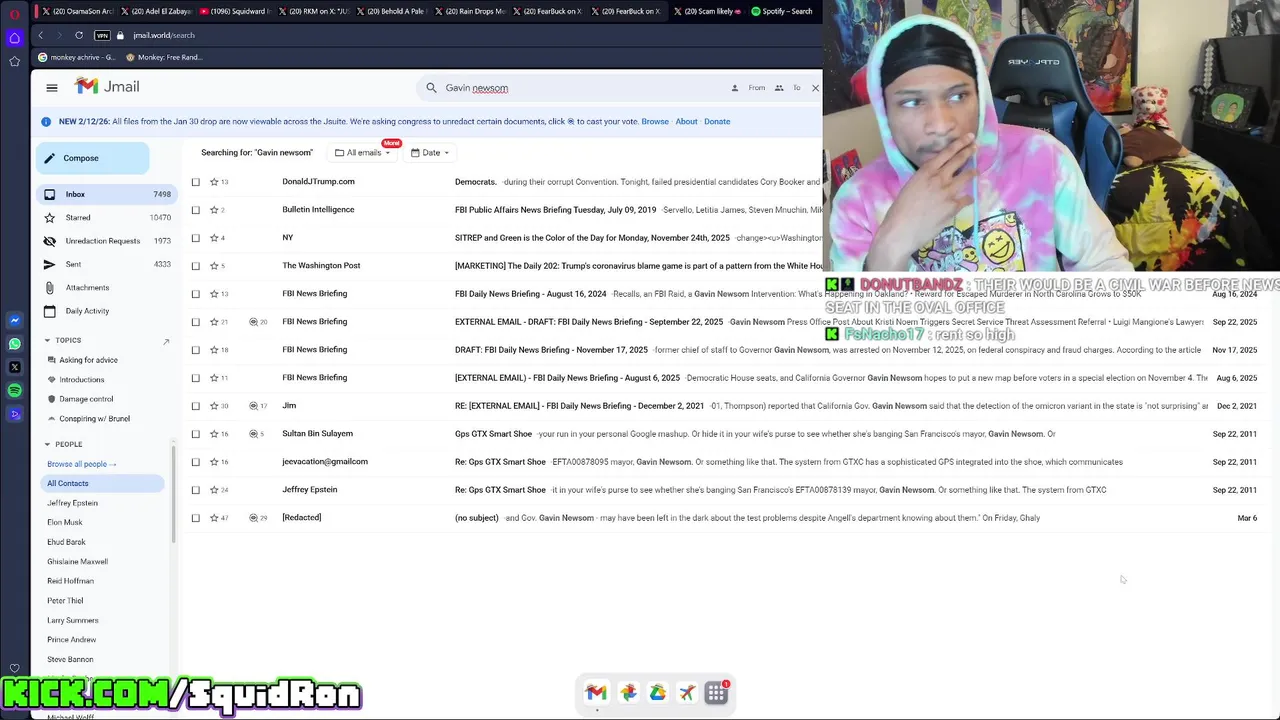Open the Conspiring w/ Brunel topic

pos(94,419)
